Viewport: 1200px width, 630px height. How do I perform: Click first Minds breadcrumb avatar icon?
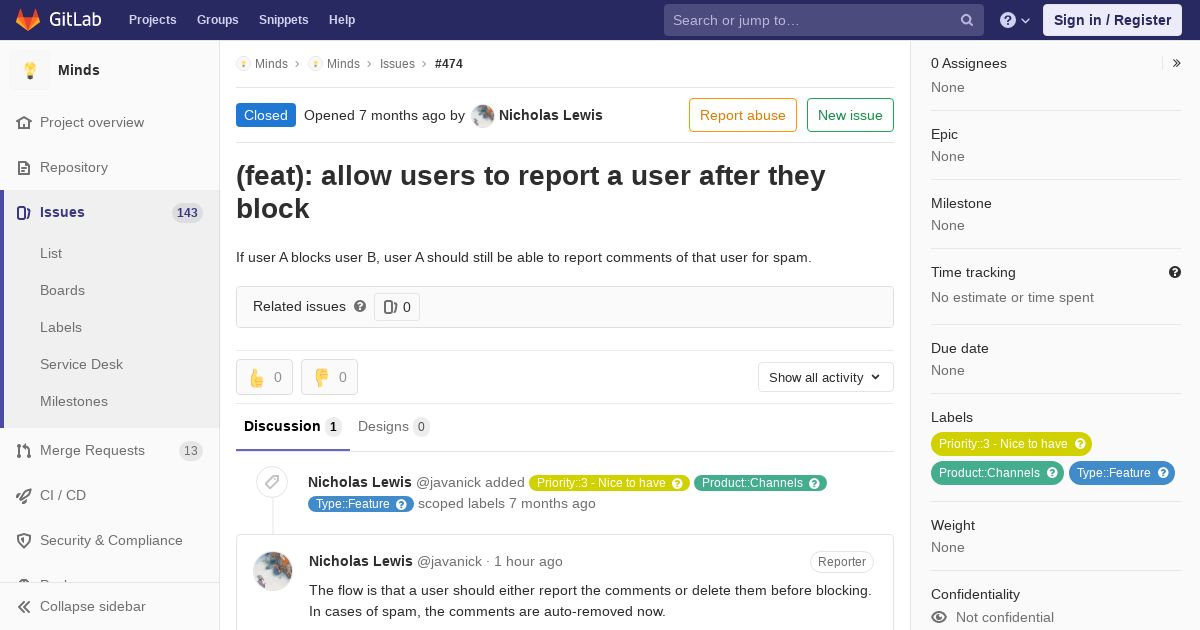pyautogui.click(x=243, y=63)
